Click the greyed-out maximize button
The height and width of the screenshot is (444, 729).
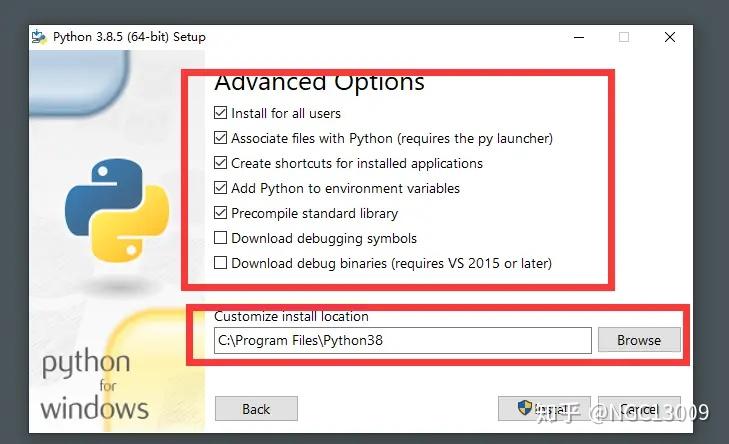(x=624, y=37)
